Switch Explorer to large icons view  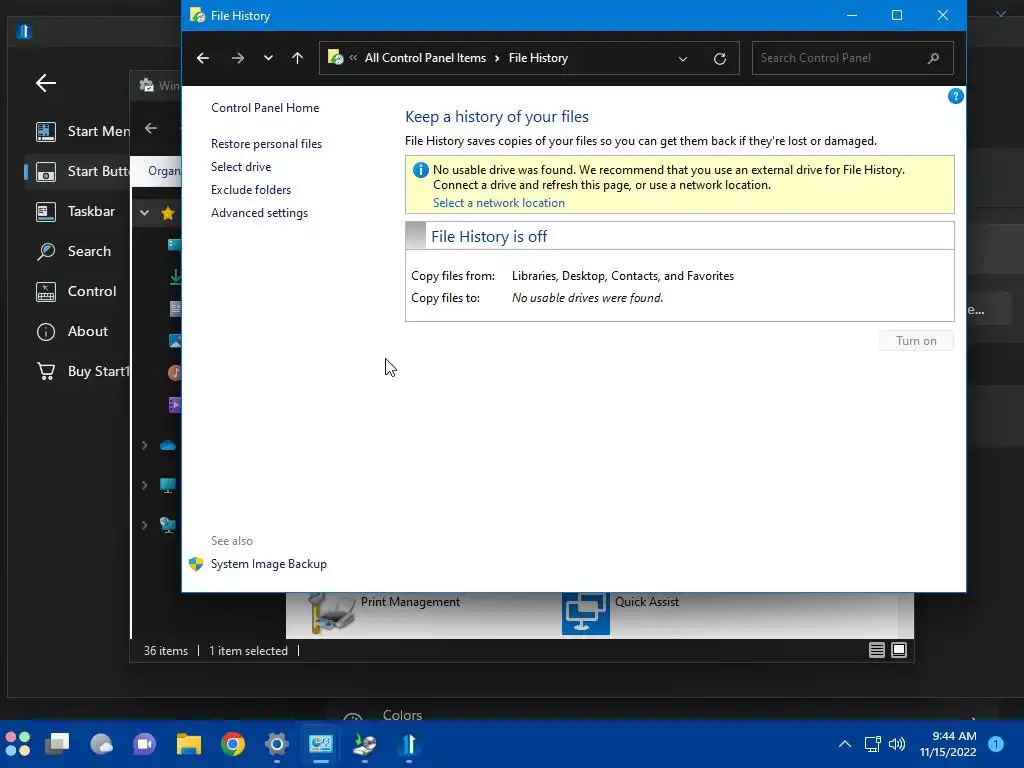[899, 650]
